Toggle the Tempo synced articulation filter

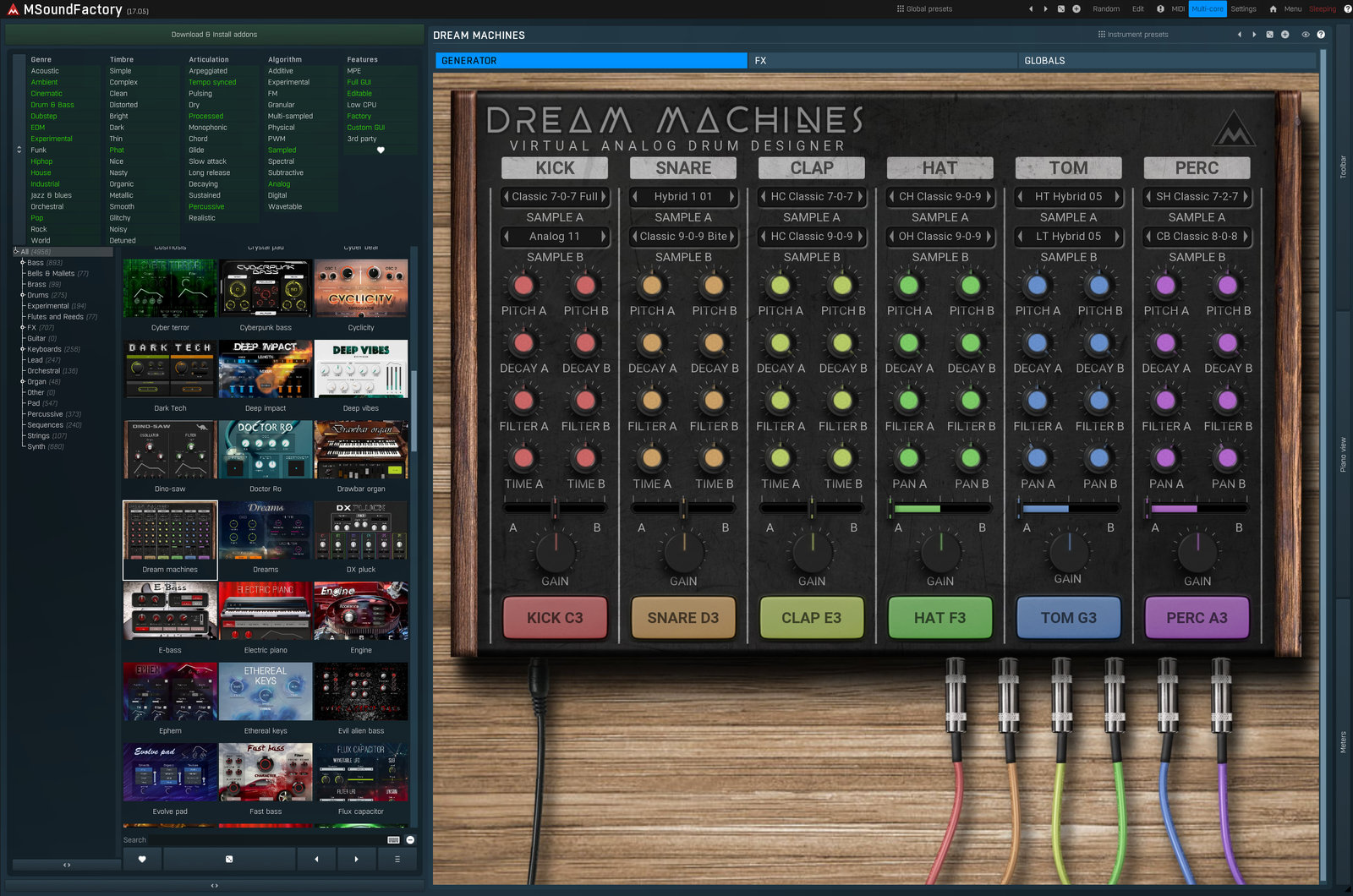click(212, 82)
